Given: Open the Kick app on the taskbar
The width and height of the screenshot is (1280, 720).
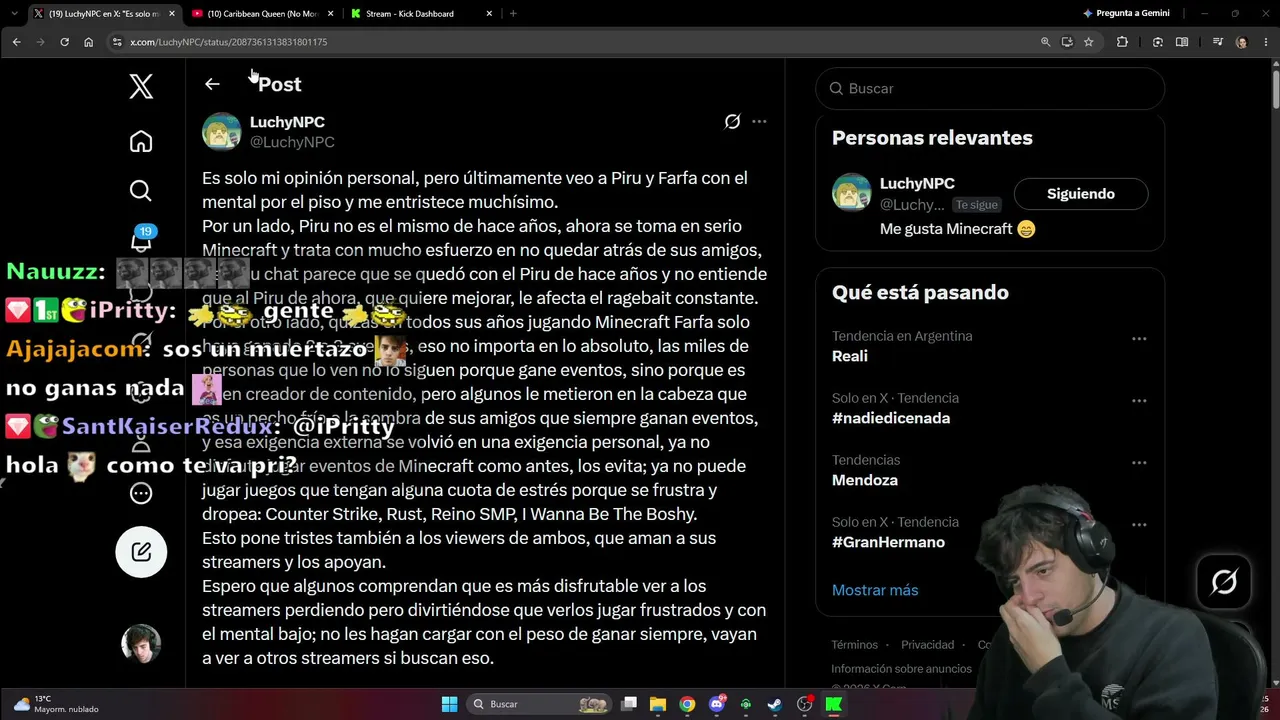Looking at the screenshot, I should point(834,704).
